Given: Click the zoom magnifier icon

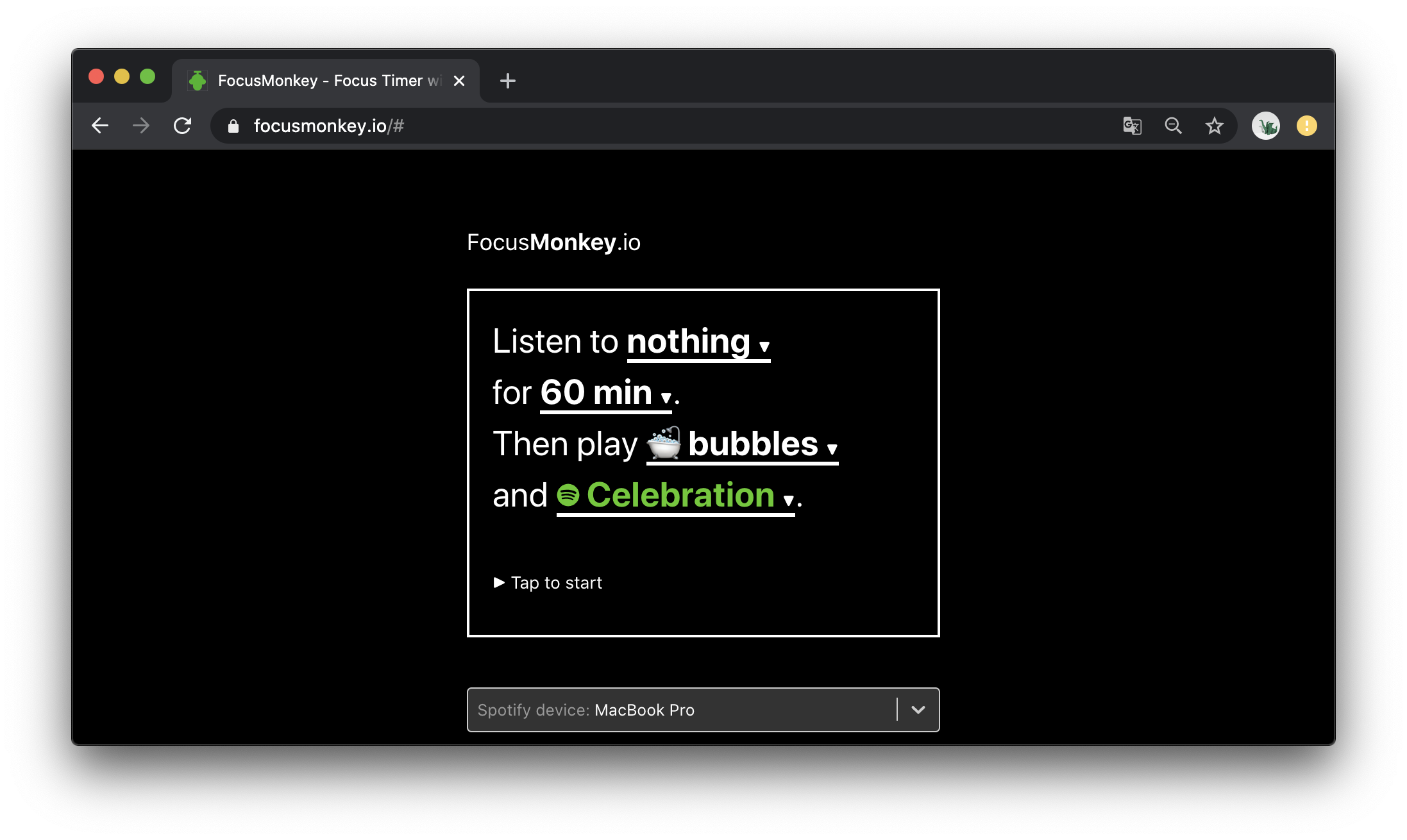Looking at the screenshot, I should 1173,126.
